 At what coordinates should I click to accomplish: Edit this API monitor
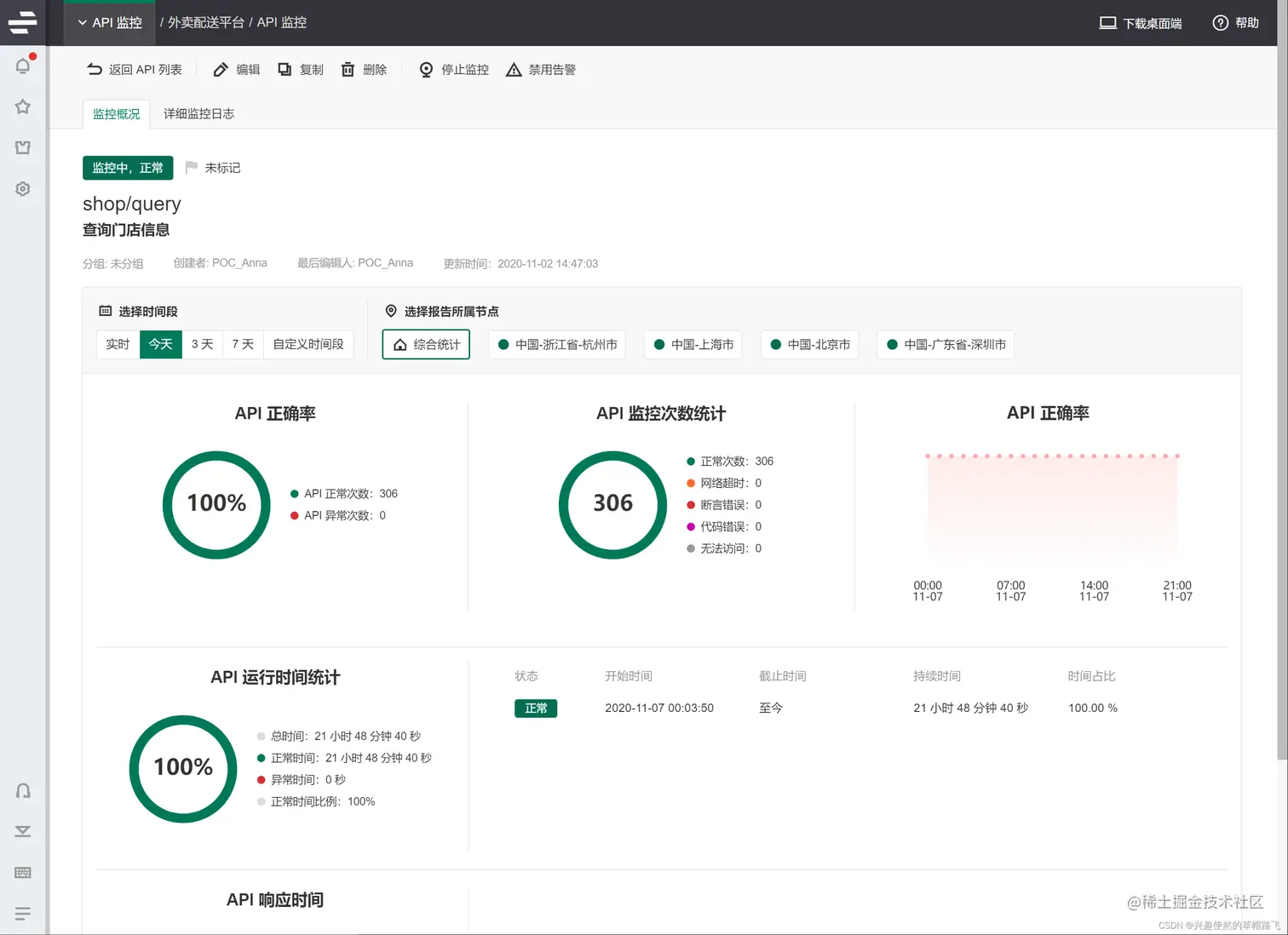tap(237, 70)
